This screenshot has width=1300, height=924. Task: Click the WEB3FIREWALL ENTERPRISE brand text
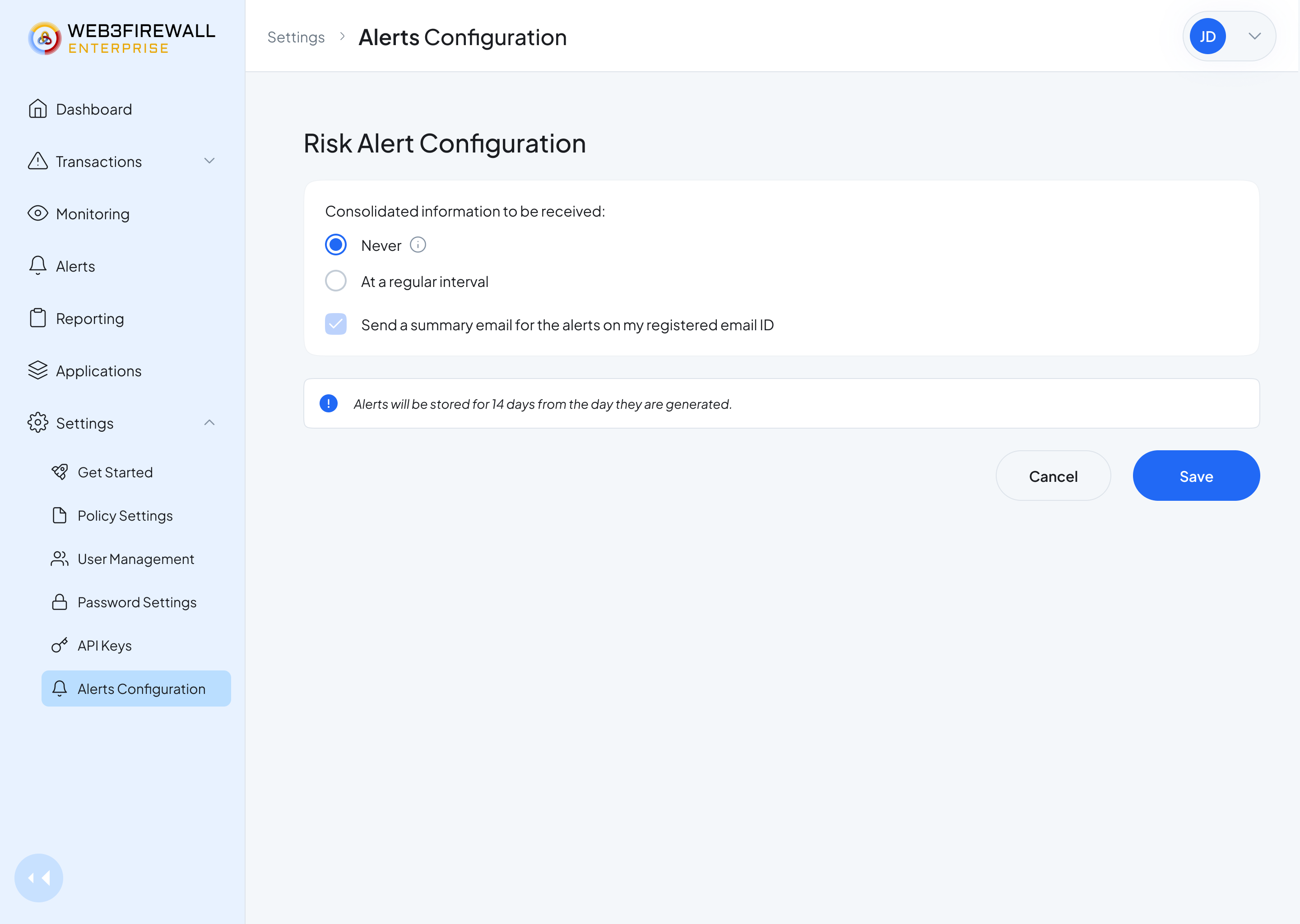pyautogui.click(x=142, y=38)
